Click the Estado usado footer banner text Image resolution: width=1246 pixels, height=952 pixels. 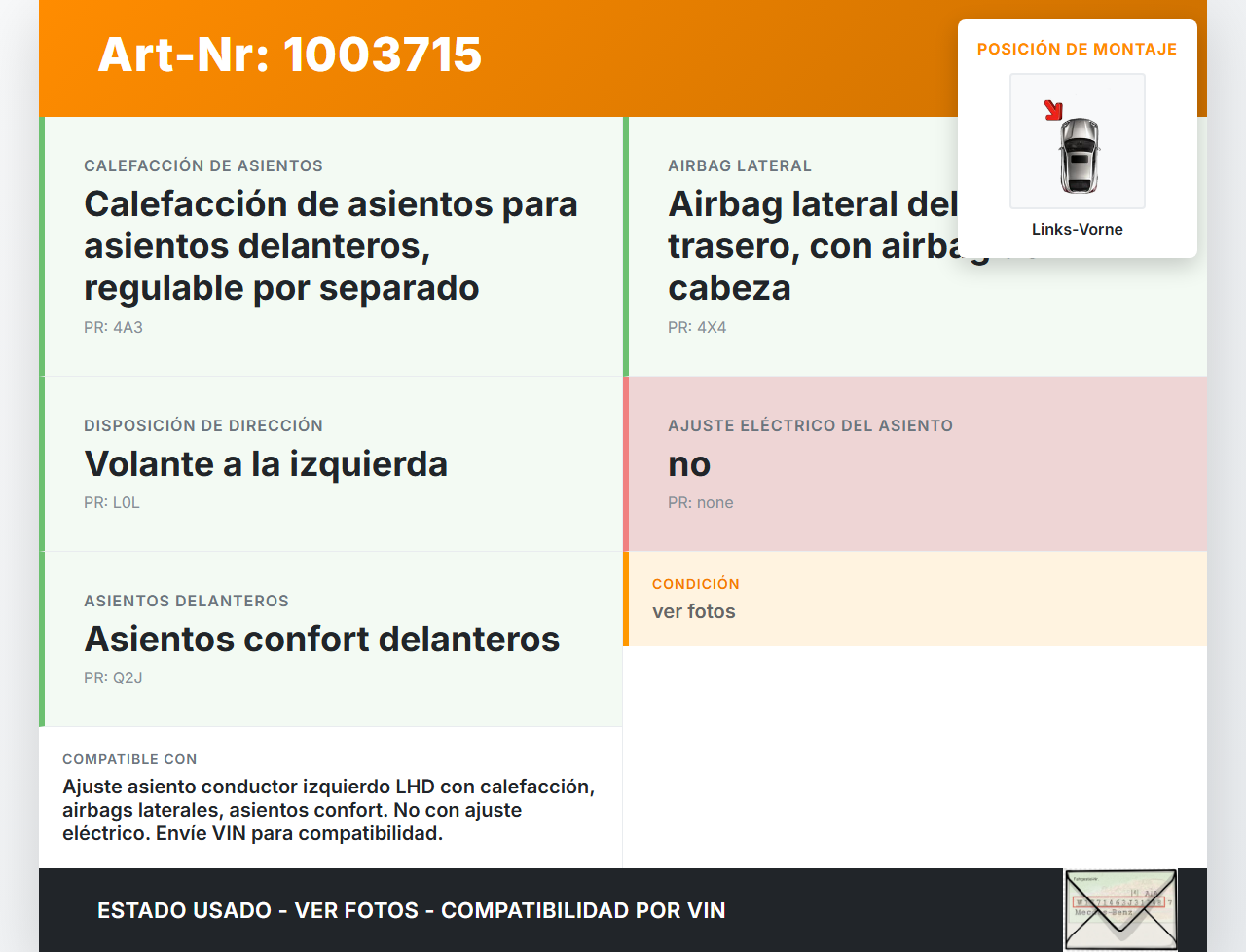pos(411,910)
